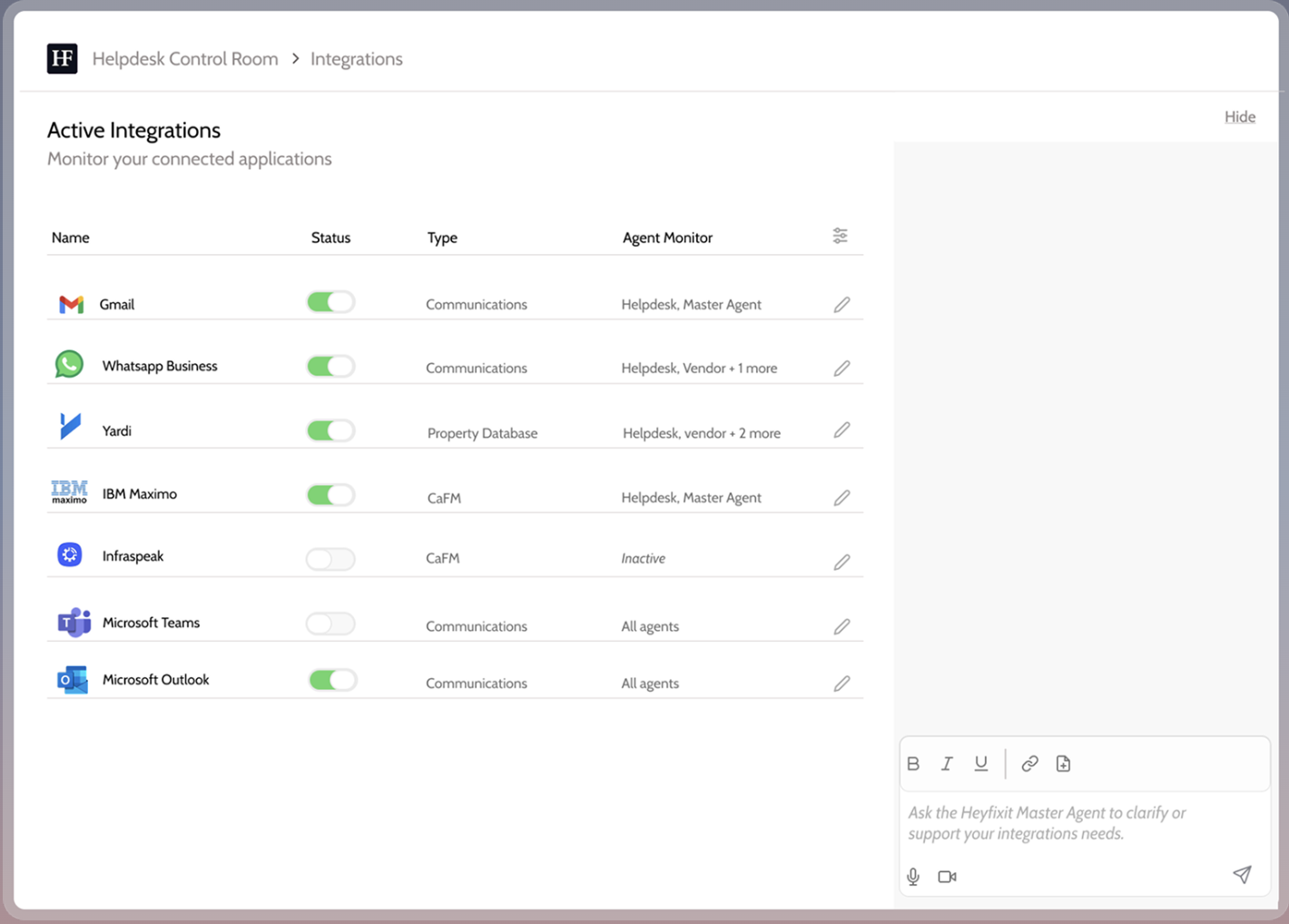The image size is (1289, 924).
Task: Click the Yardi logo icon
Action: 70,426
